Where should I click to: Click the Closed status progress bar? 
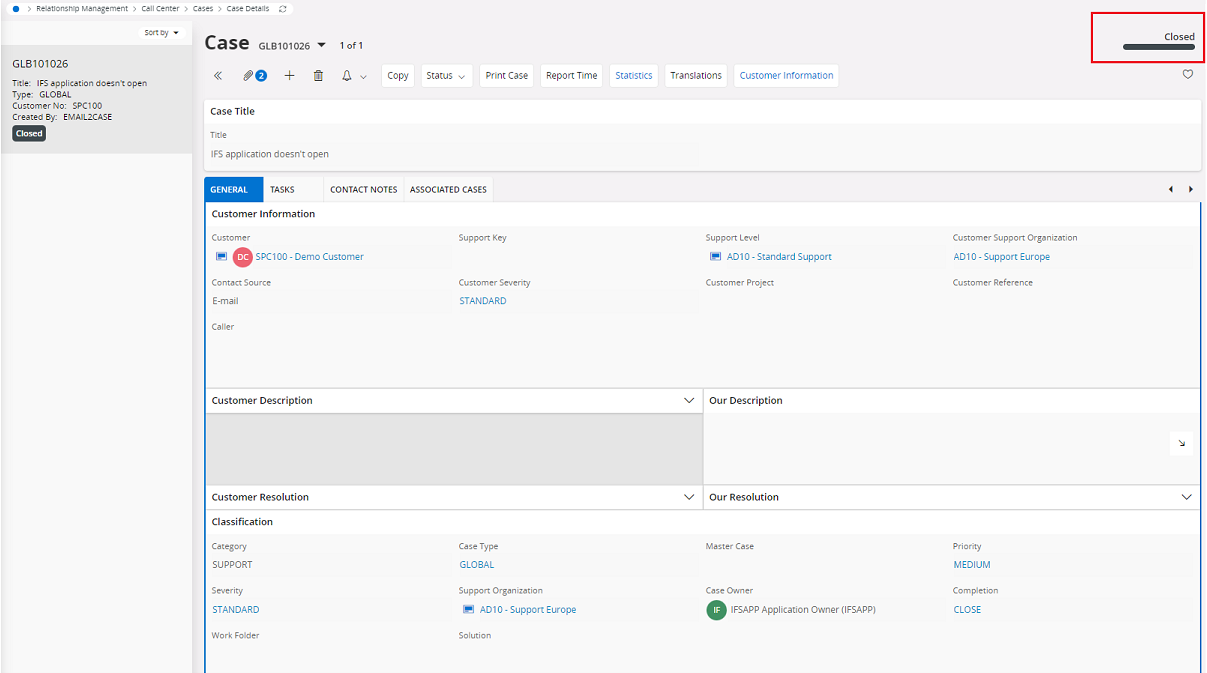[1158, 47]
